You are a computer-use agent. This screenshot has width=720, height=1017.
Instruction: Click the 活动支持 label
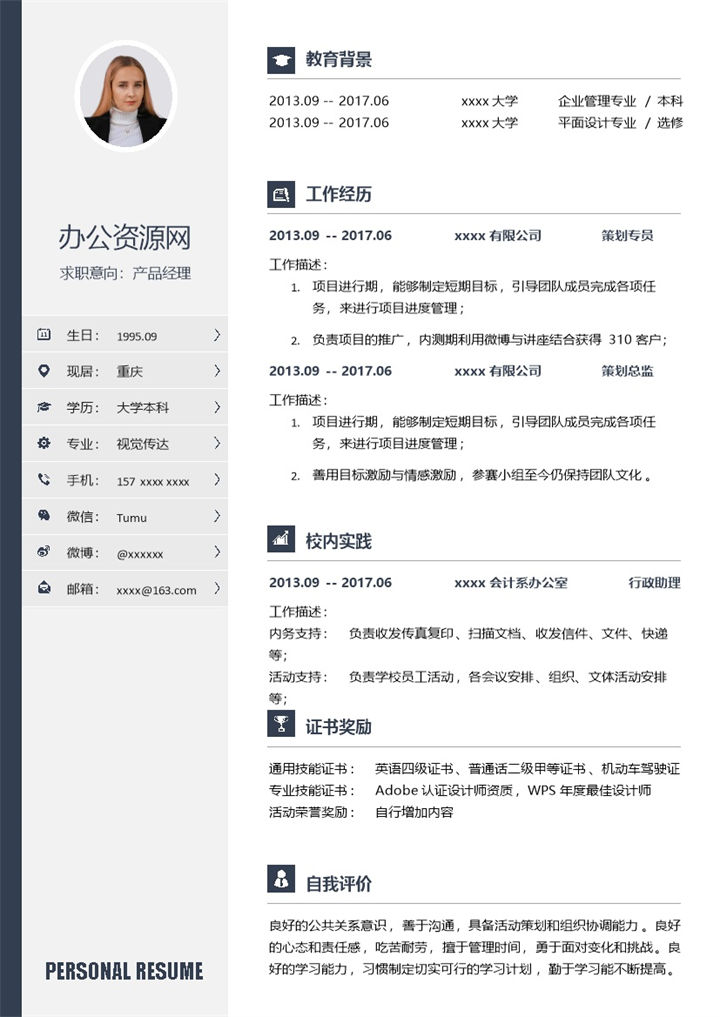(299, 676)
